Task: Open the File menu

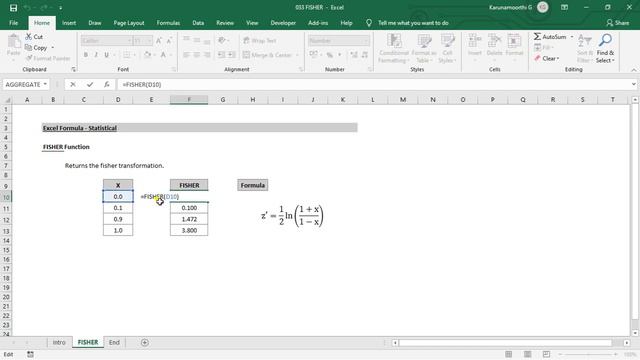Action: pyautogui.click(x=13, y=23)
